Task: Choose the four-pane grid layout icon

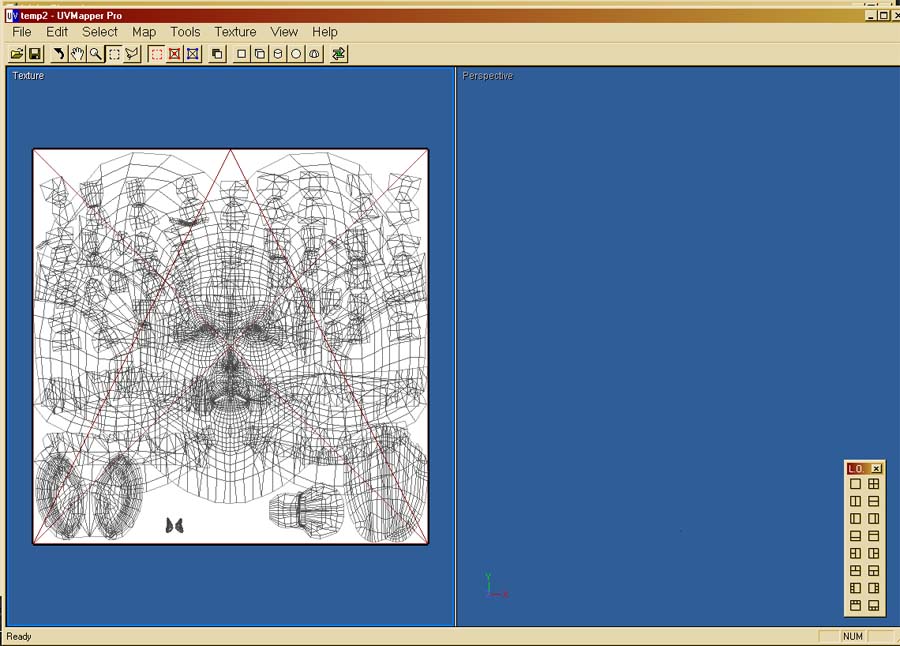Action: 874,484
